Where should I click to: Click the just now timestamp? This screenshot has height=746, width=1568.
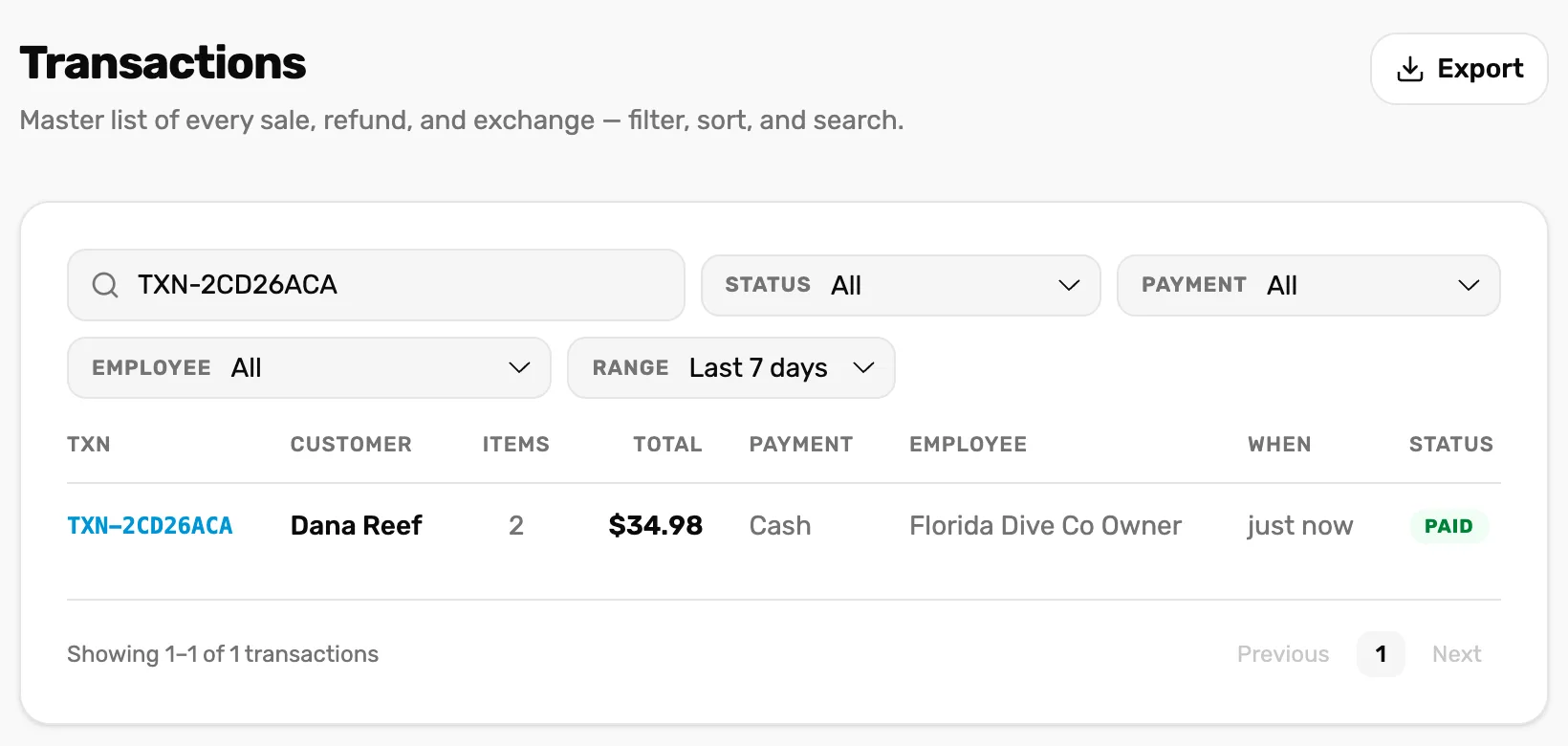click(x=1300, y=525)
